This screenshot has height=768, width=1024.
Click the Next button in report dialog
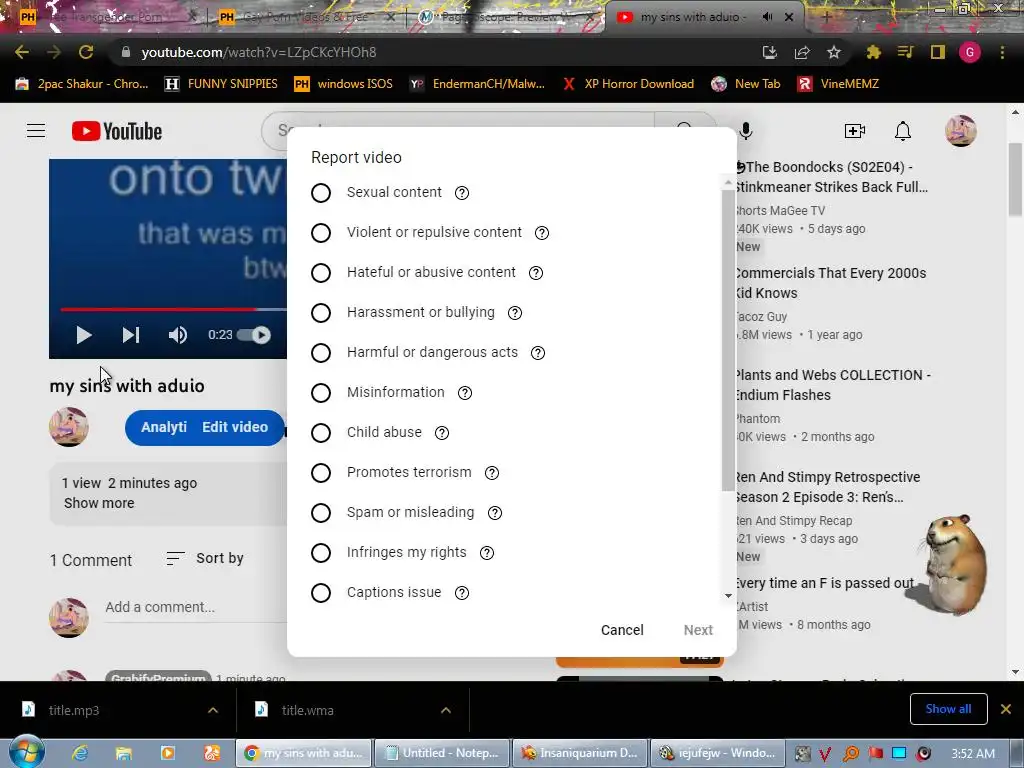coord(697,630)
